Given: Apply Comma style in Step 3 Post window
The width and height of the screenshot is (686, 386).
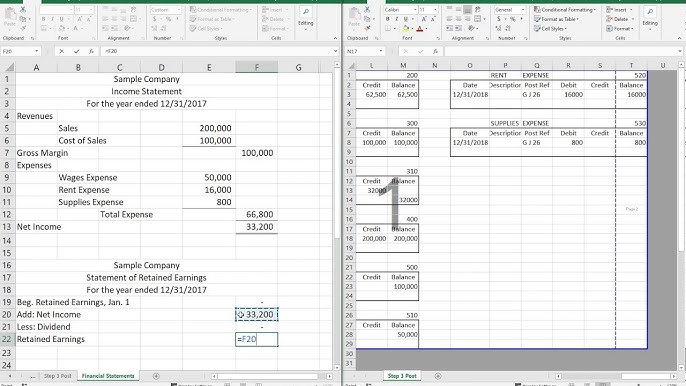Looking at the screenshot, I should 521,19.
